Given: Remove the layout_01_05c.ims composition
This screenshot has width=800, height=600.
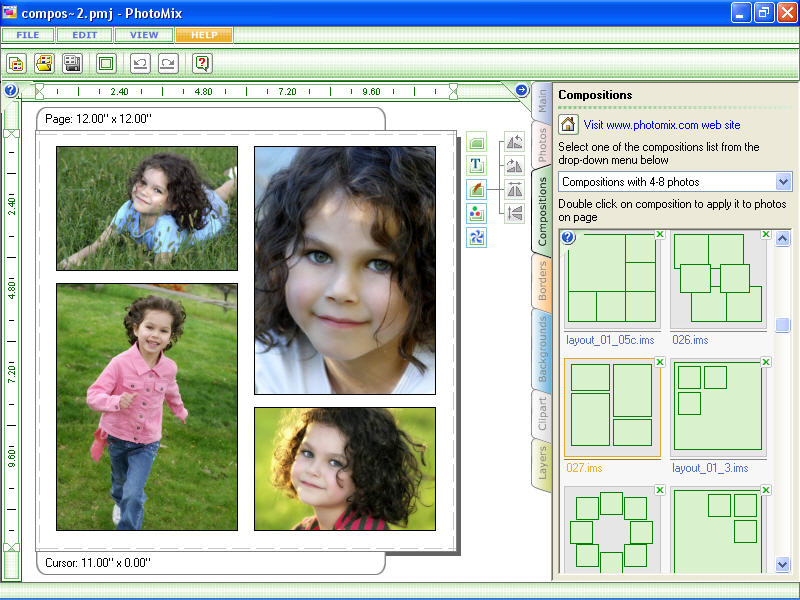Looking at the screenshot, I should (x=660, y=234).
